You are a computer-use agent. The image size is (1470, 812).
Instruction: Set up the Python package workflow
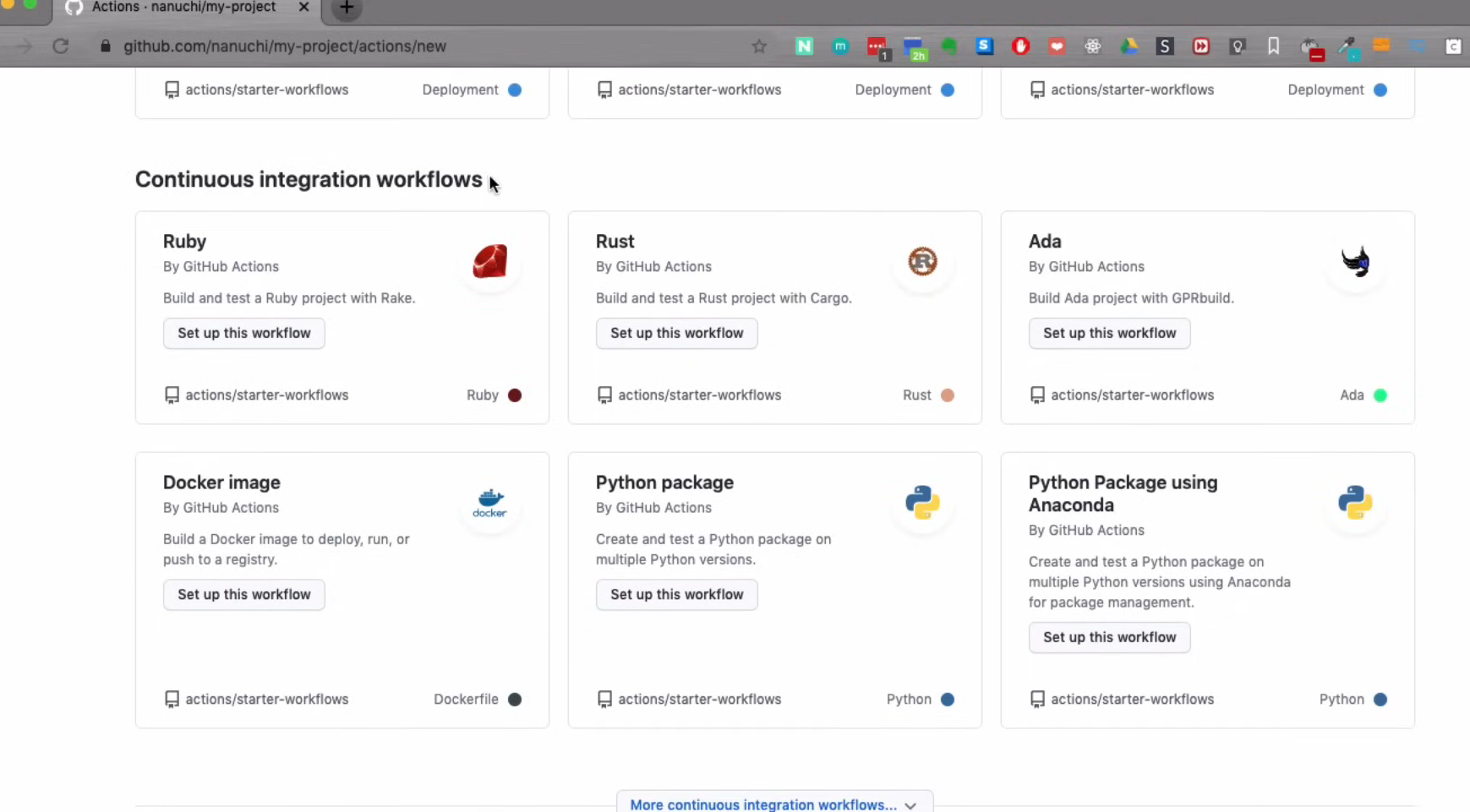(676, 595)
